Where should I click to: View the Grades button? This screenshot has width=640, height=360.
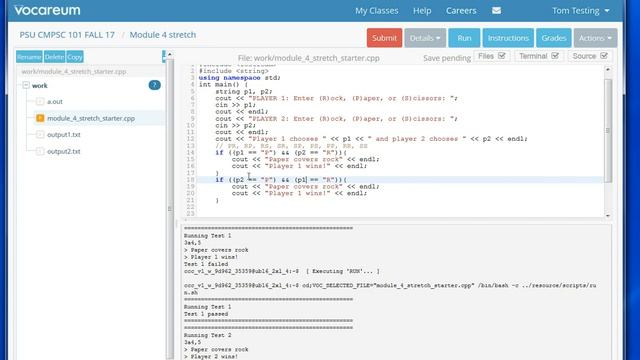(553, 38)
